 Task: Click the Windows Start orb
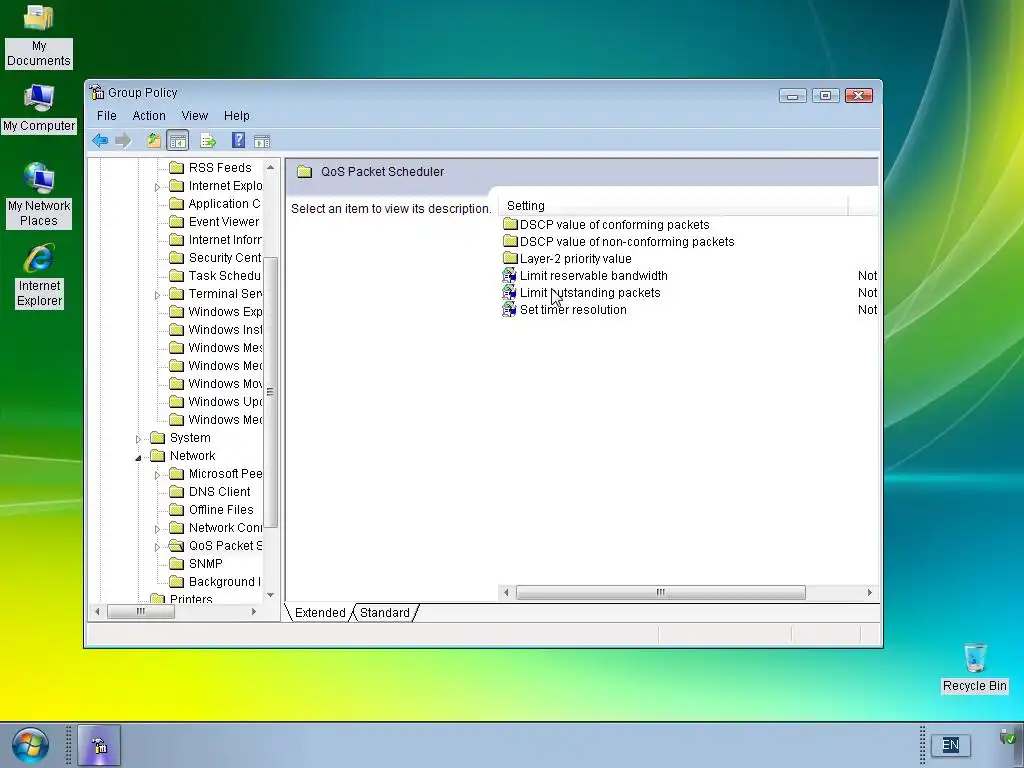pyautogui.click(x=30, y=745)
